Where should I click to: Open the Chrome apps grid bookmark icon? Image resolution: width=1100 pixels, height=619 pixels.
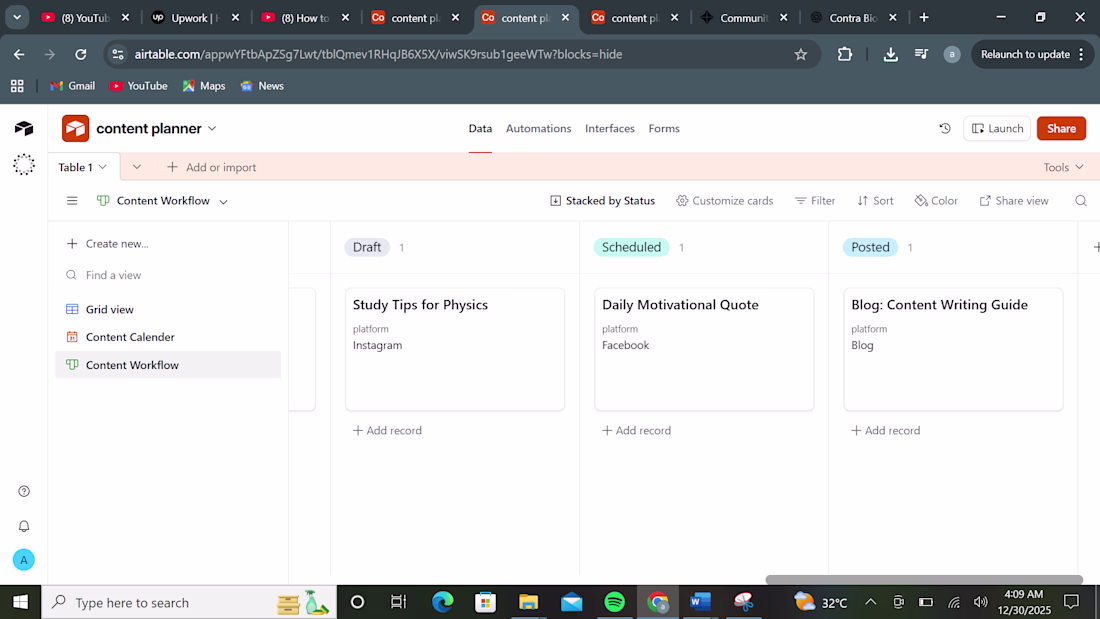point(17,86)
